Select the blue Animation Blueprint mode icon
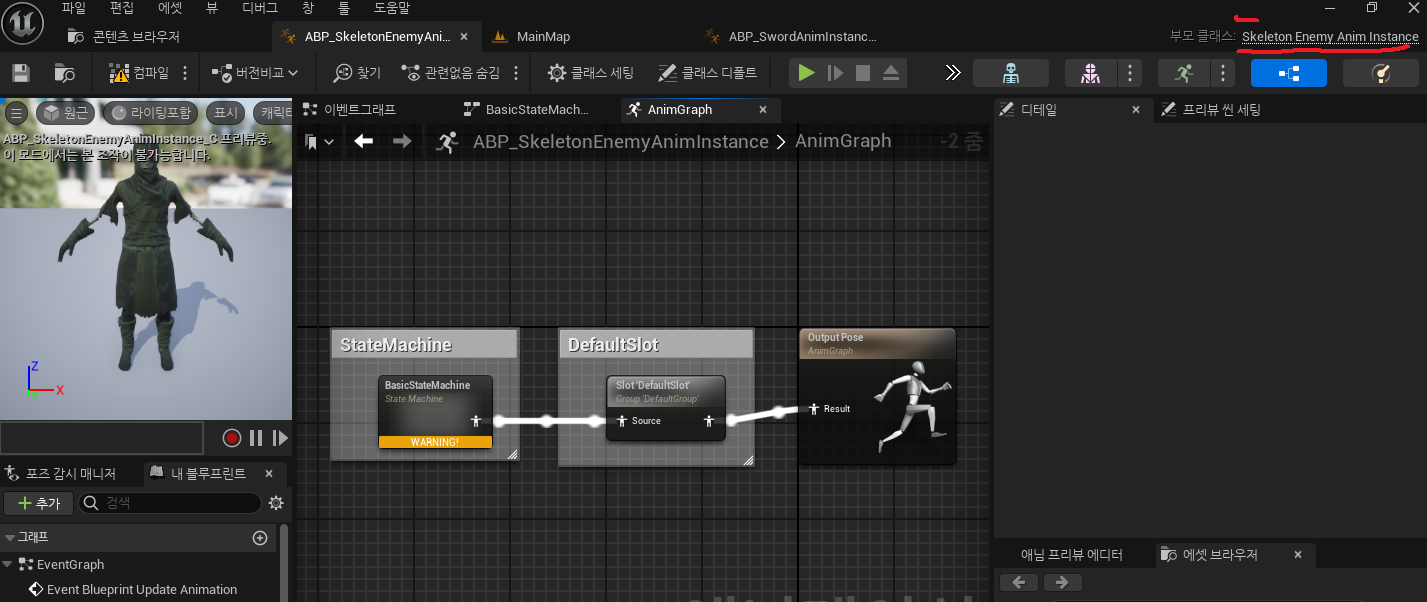The height and width of the screenshot is (602, 1427). click(x=1288, y=73)
